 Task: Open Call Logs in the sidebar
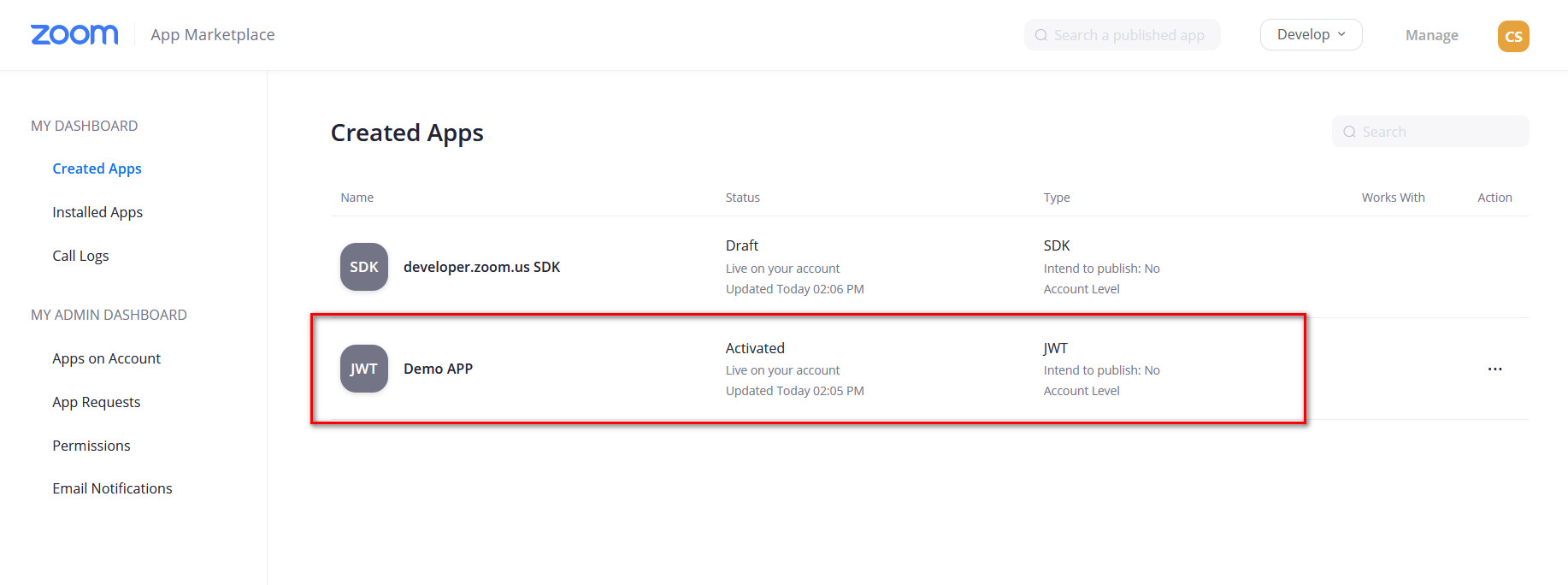(80, 256)
